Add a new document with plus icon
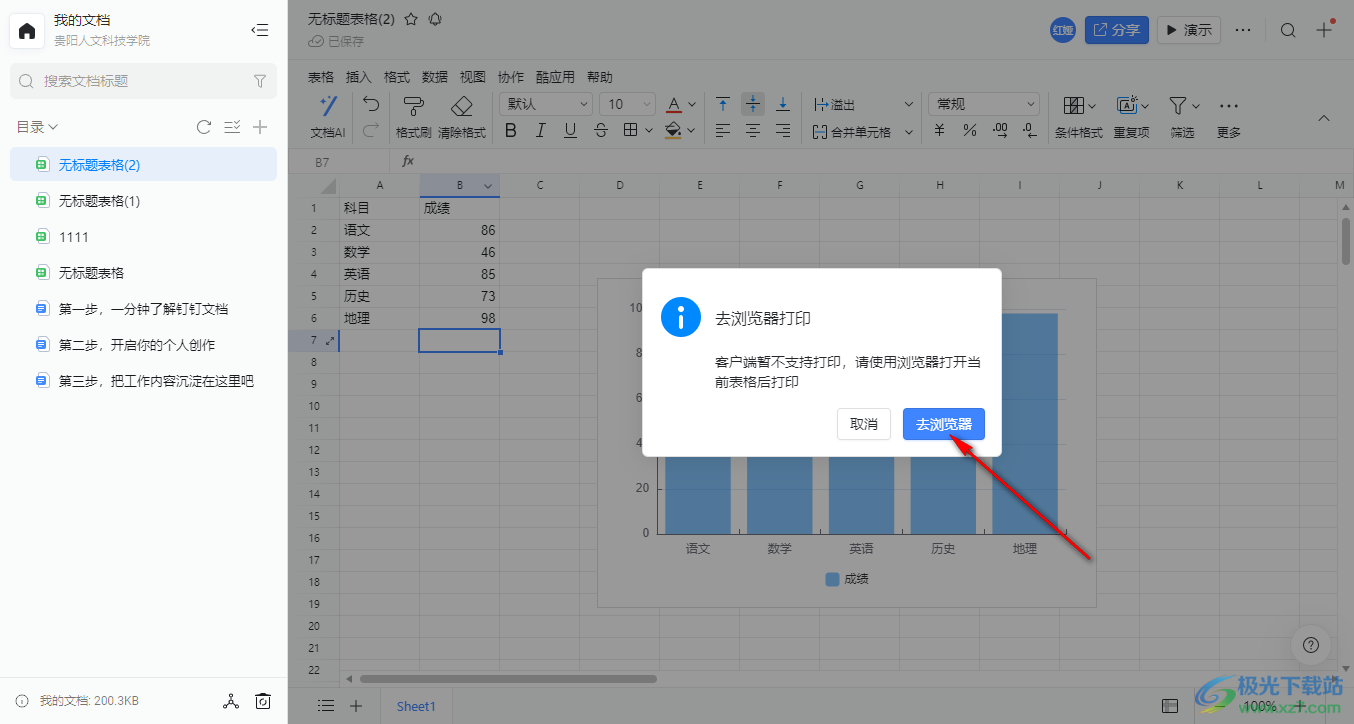1354x724 pixels. pyautogui.click(x=260, y=127)
